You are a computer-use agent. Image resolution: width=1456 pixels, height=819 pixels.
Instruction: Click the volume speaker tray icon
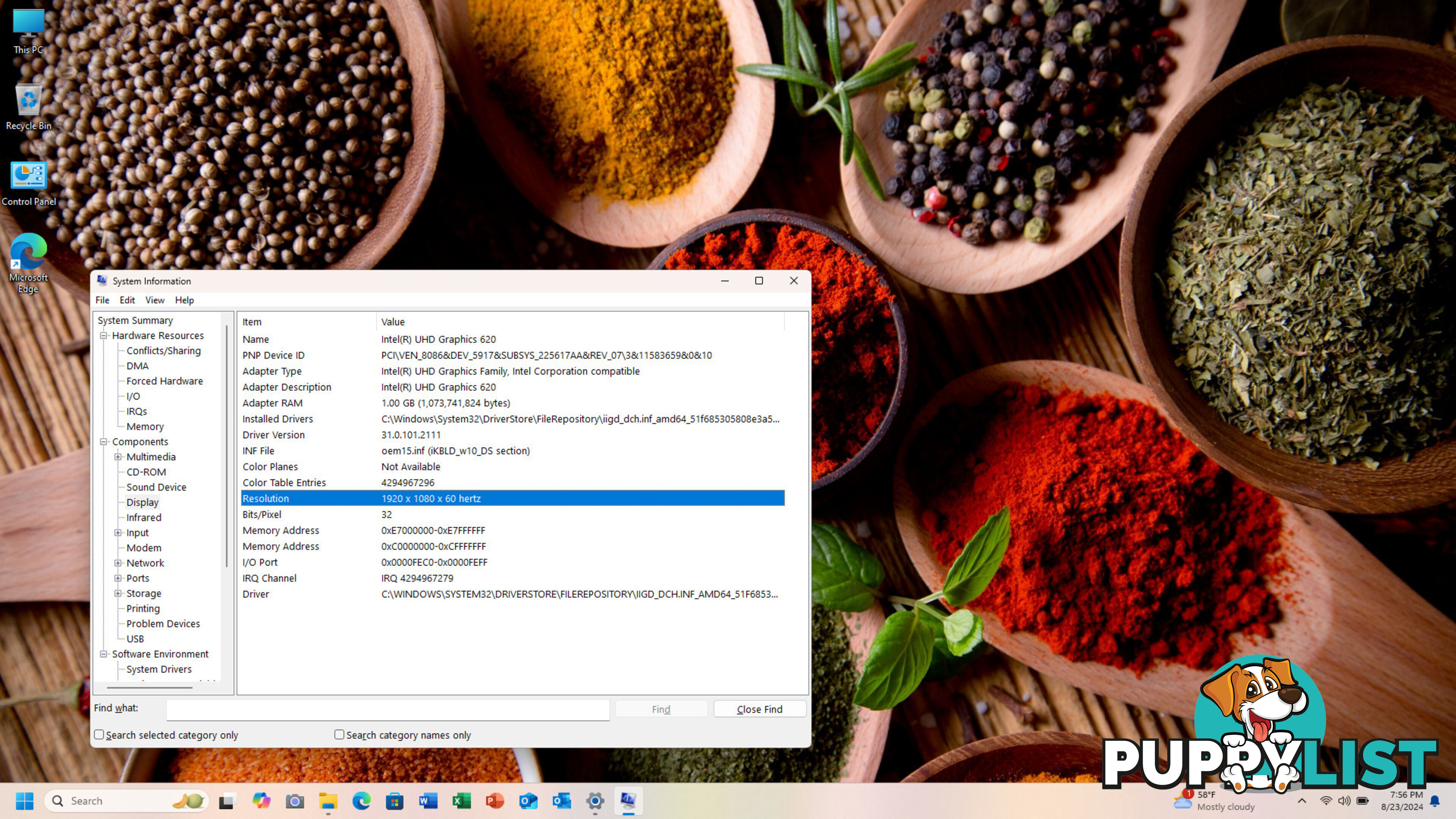coord(1344,801)
